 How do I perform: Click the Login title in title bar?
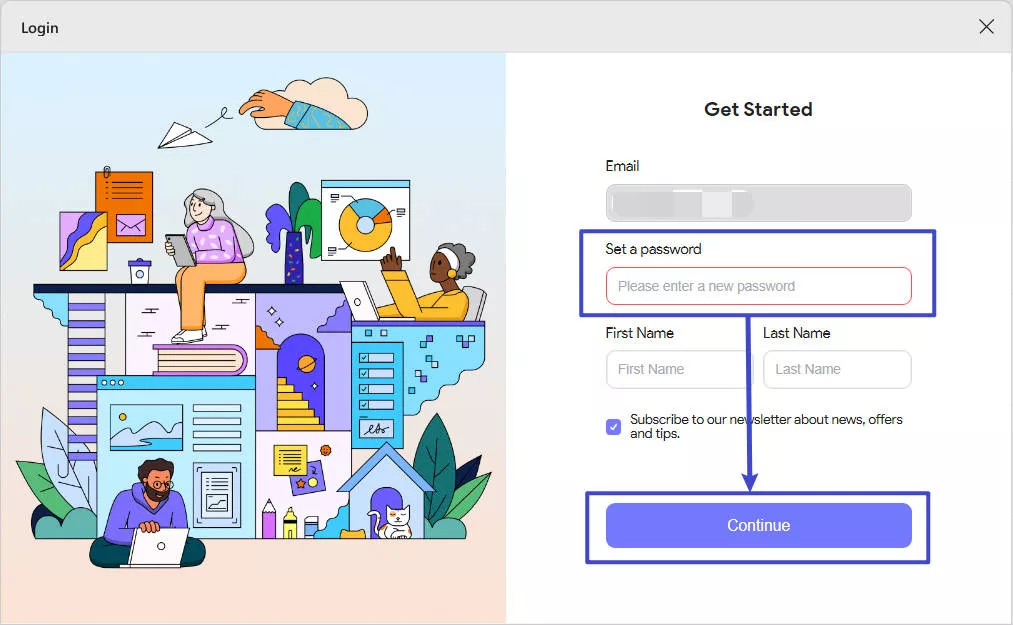pyautogui.click(x=39, y=28)
